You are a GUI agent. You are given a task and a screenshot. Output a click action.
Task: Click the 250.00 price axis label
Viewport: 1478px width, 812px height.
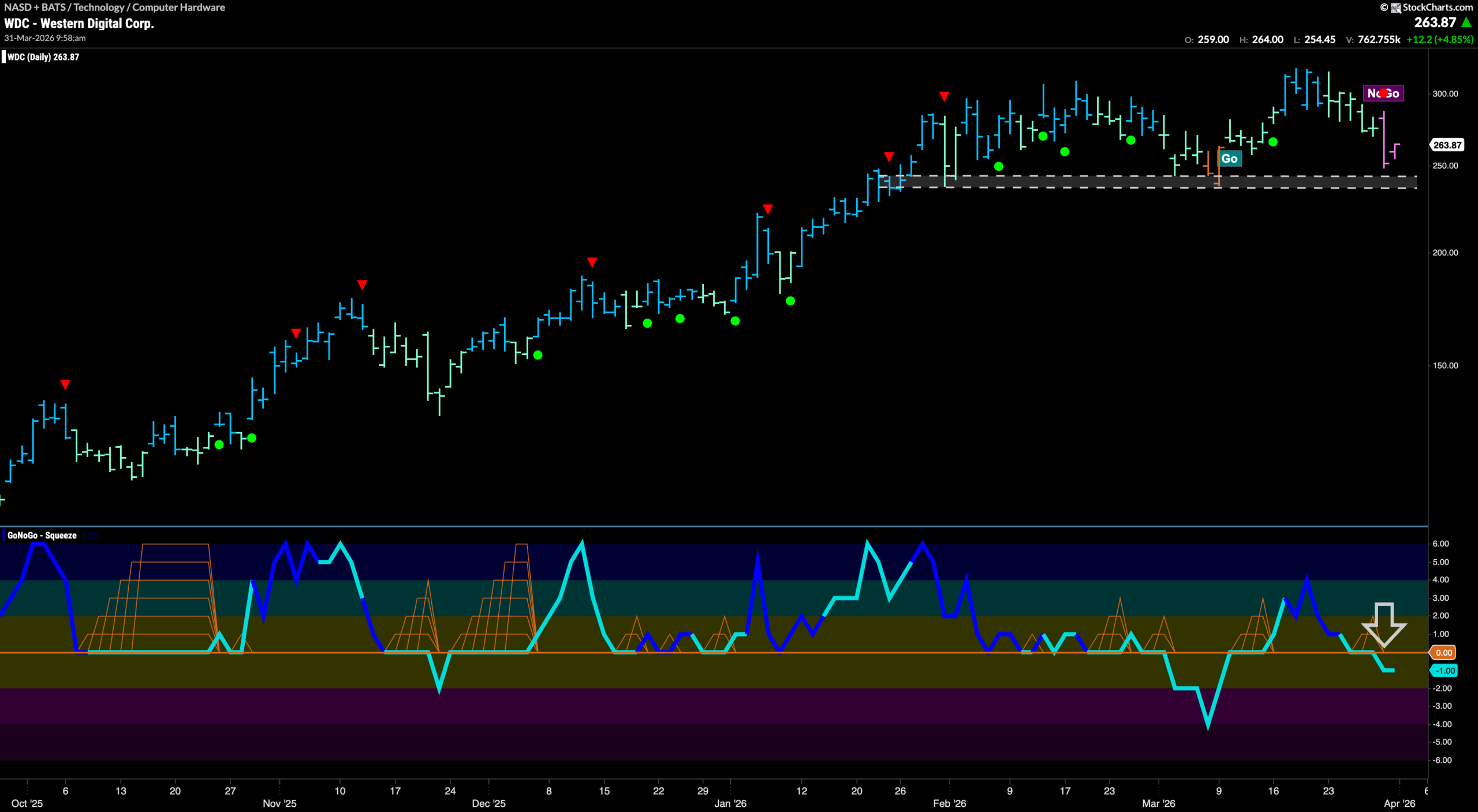(x=1445, y=166)
